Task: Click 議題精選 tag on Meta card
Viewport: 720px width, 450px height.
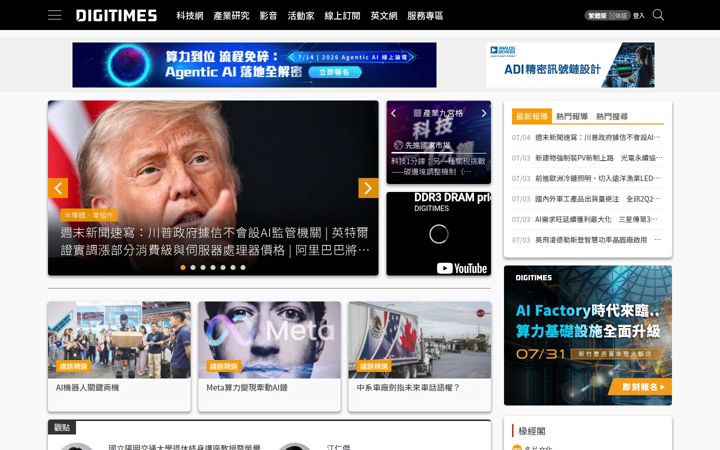Action: pos(224,366)
